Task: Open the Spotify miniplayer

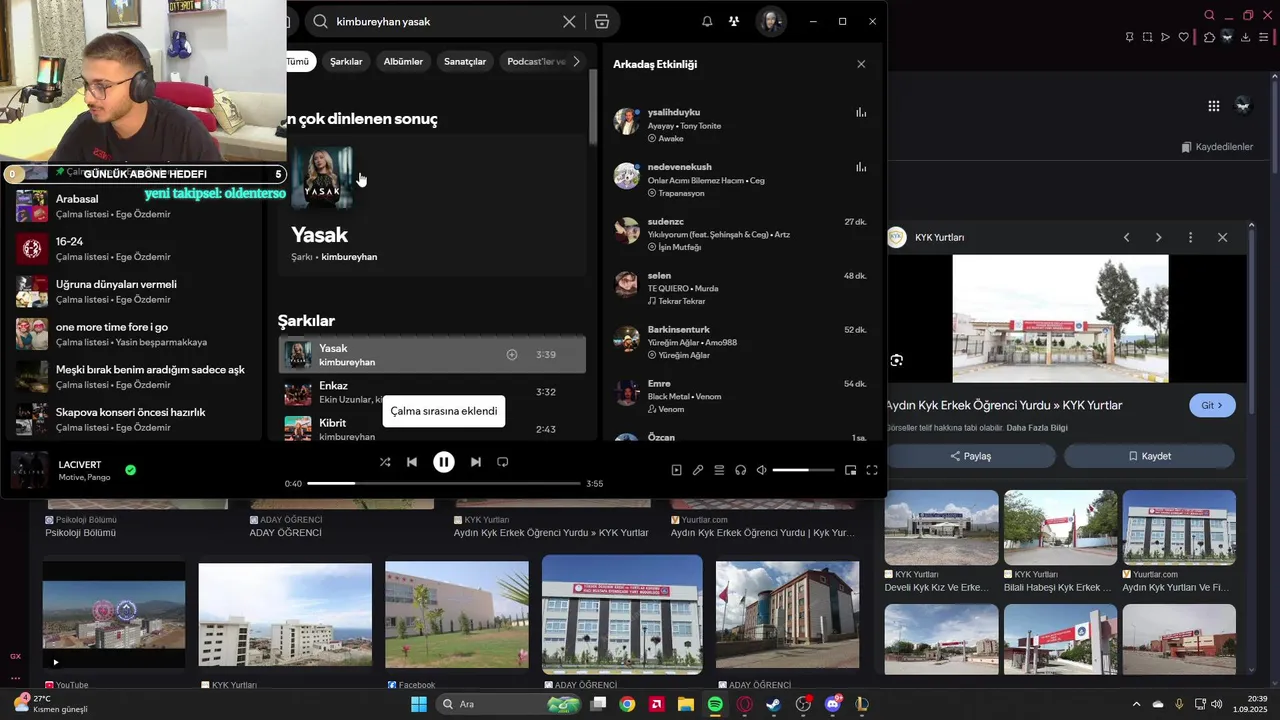Action: click(851, 470)
